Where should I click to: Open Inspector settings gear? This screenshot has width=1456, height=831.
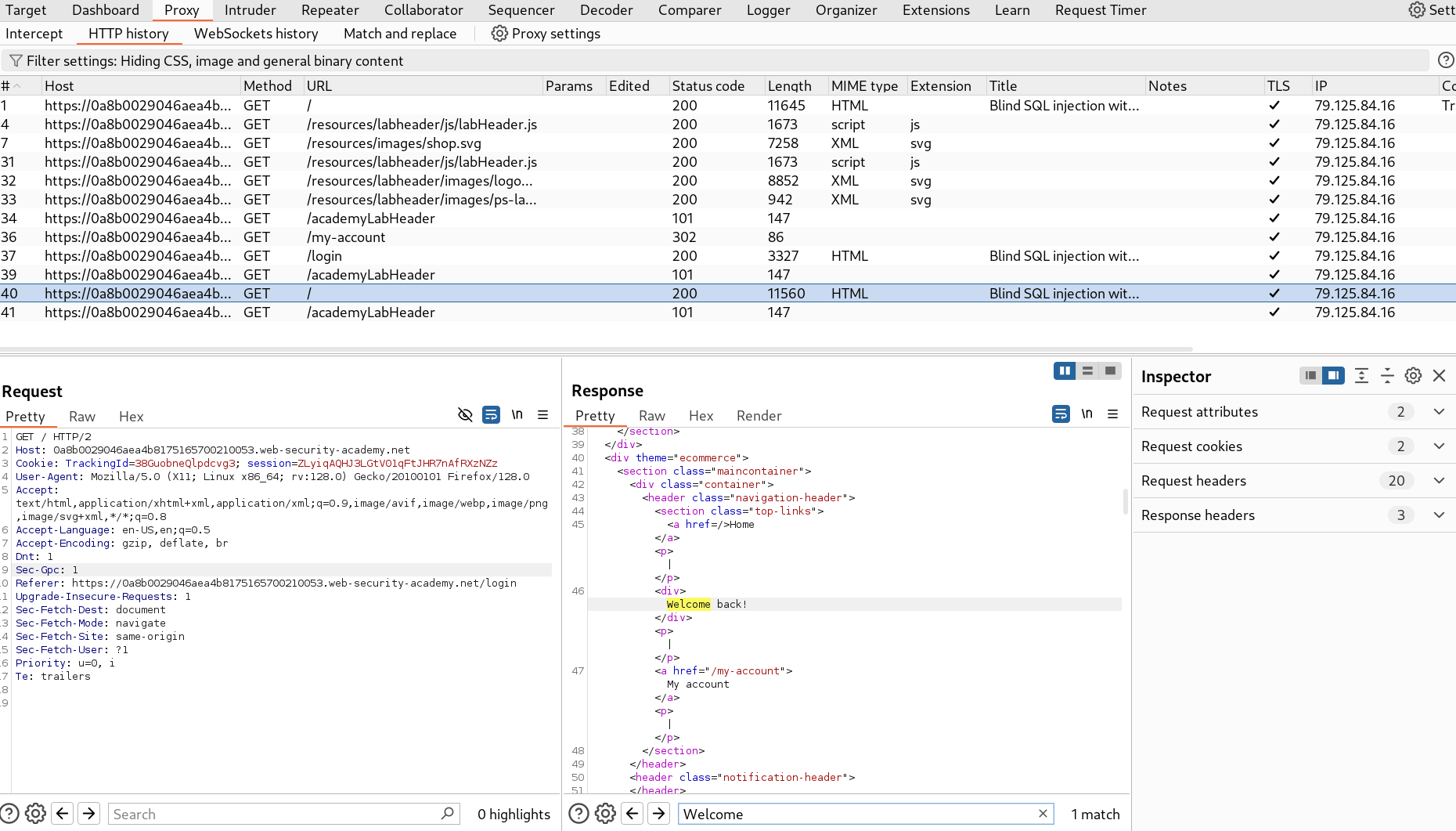pos(1413,376)
